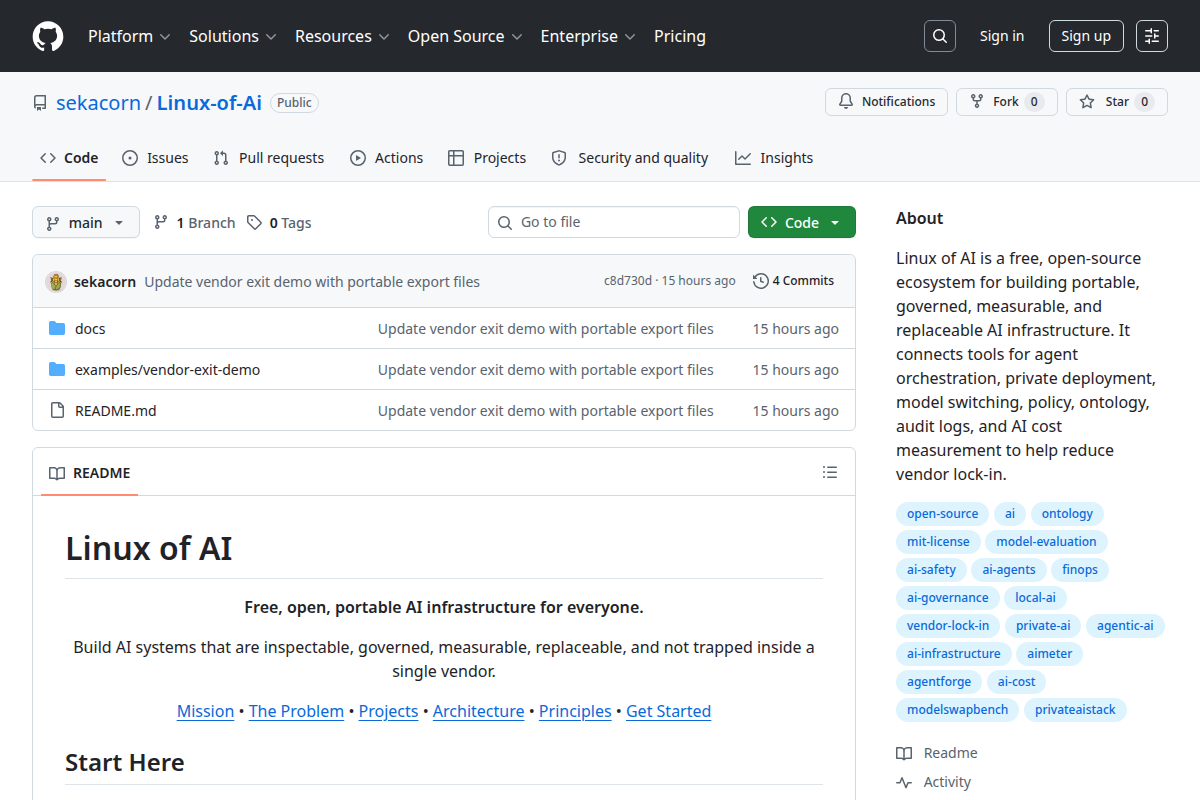
Task: Click the fork icon on Fork button
Action: 977,102
